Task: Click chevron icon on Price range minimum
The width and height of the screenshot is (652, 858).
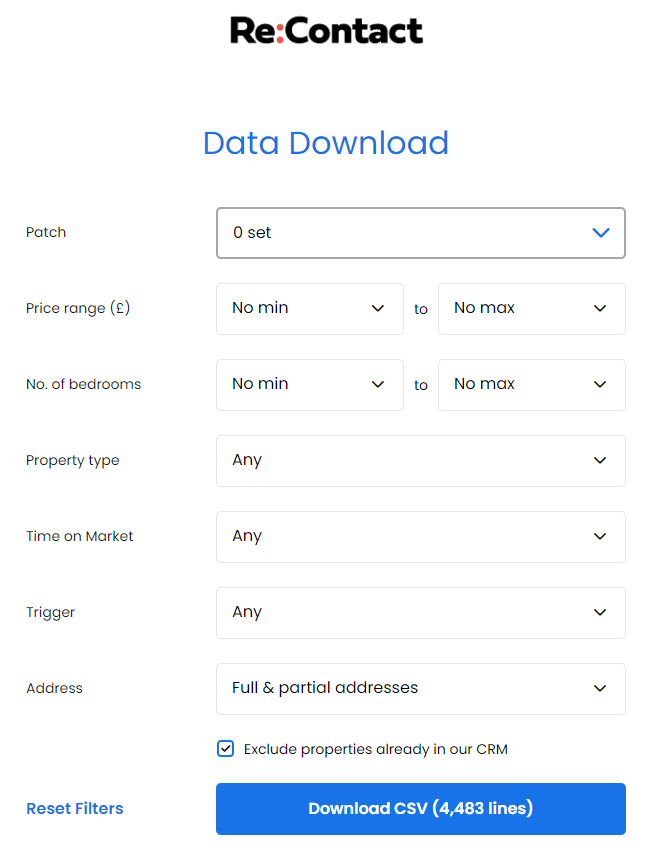Action: [x=377, y=309]
